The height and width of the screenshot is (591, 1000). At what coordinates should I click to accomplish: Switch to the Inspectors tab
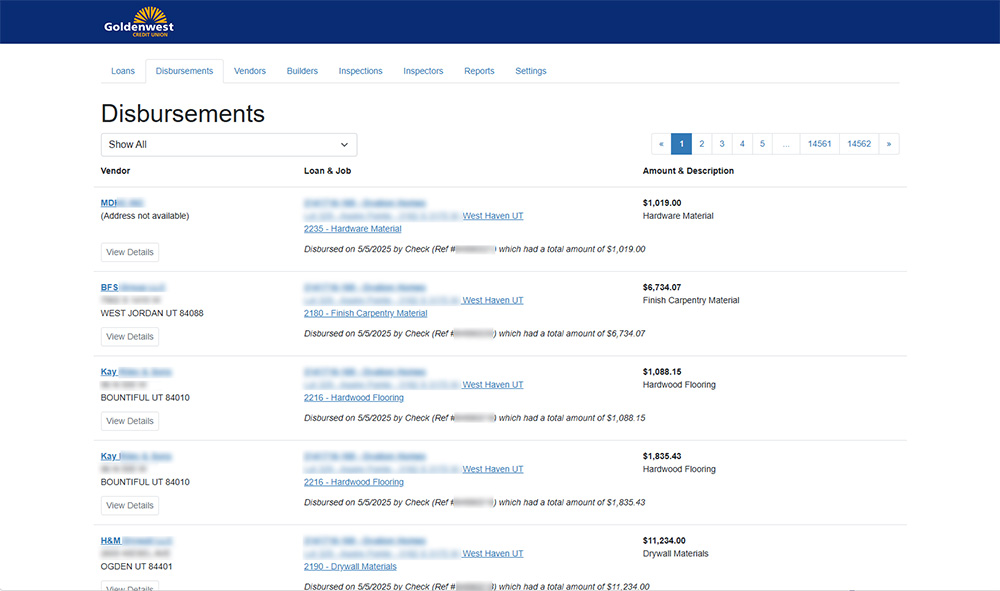click(x=423, y=71)
